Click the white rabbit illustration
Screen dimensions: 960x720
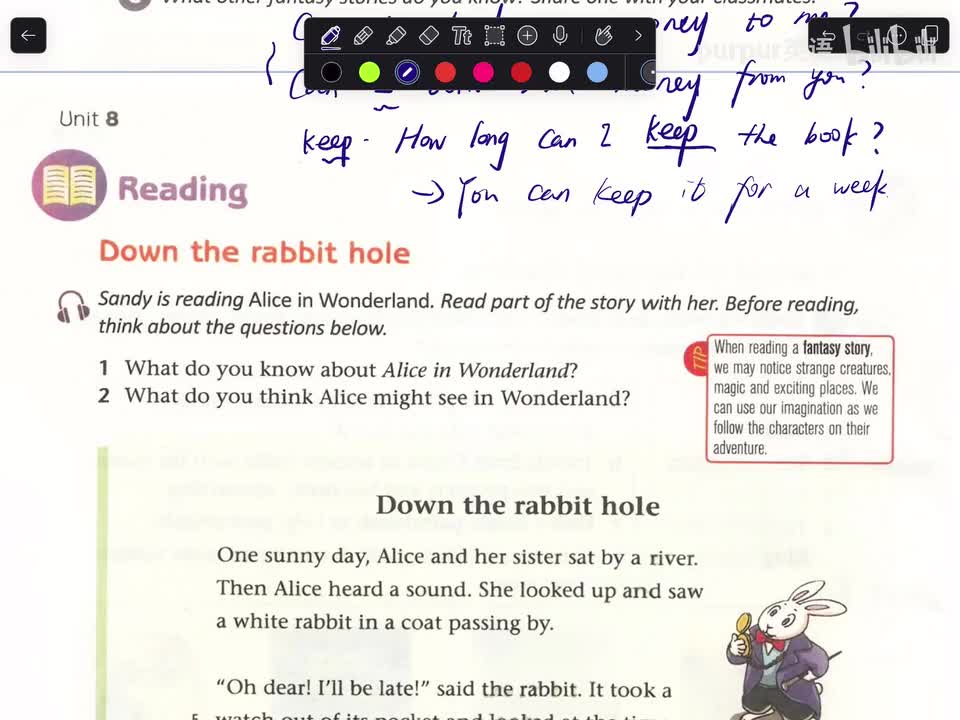point(787,650)
